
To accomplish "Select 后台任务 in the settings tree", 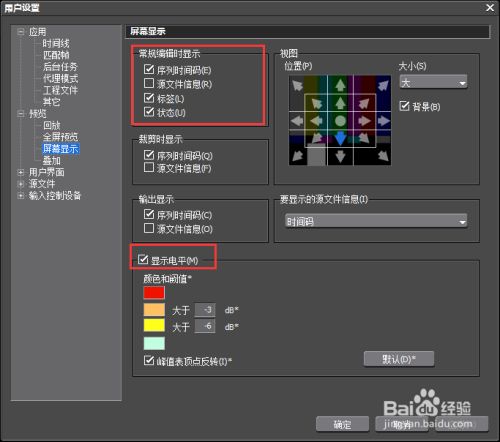I will (60, 67).
